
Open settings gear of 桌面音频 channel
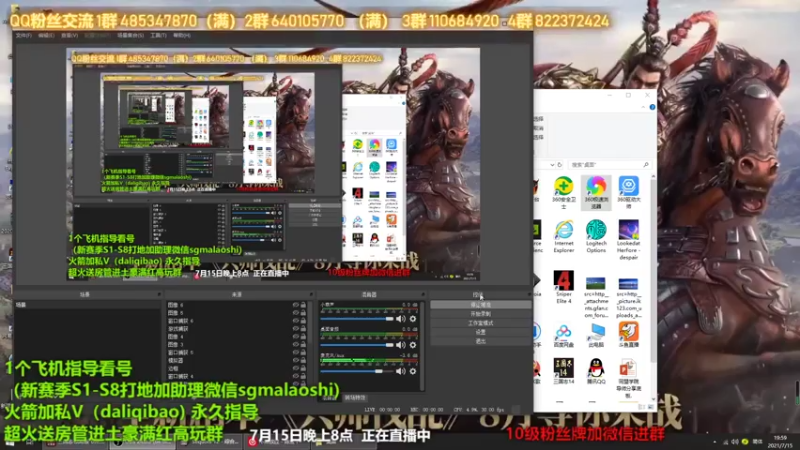click(x=413, y=345)
